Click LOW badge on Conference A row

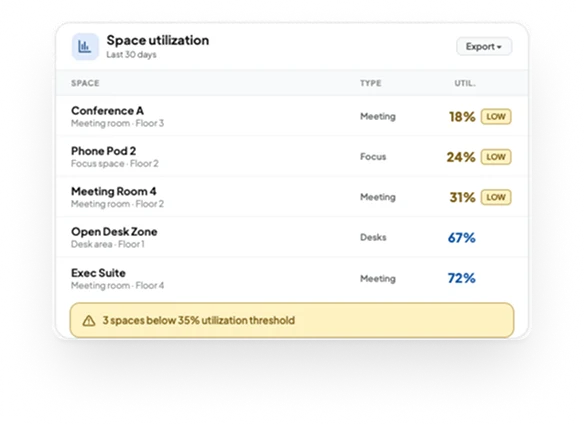(496, 117)
